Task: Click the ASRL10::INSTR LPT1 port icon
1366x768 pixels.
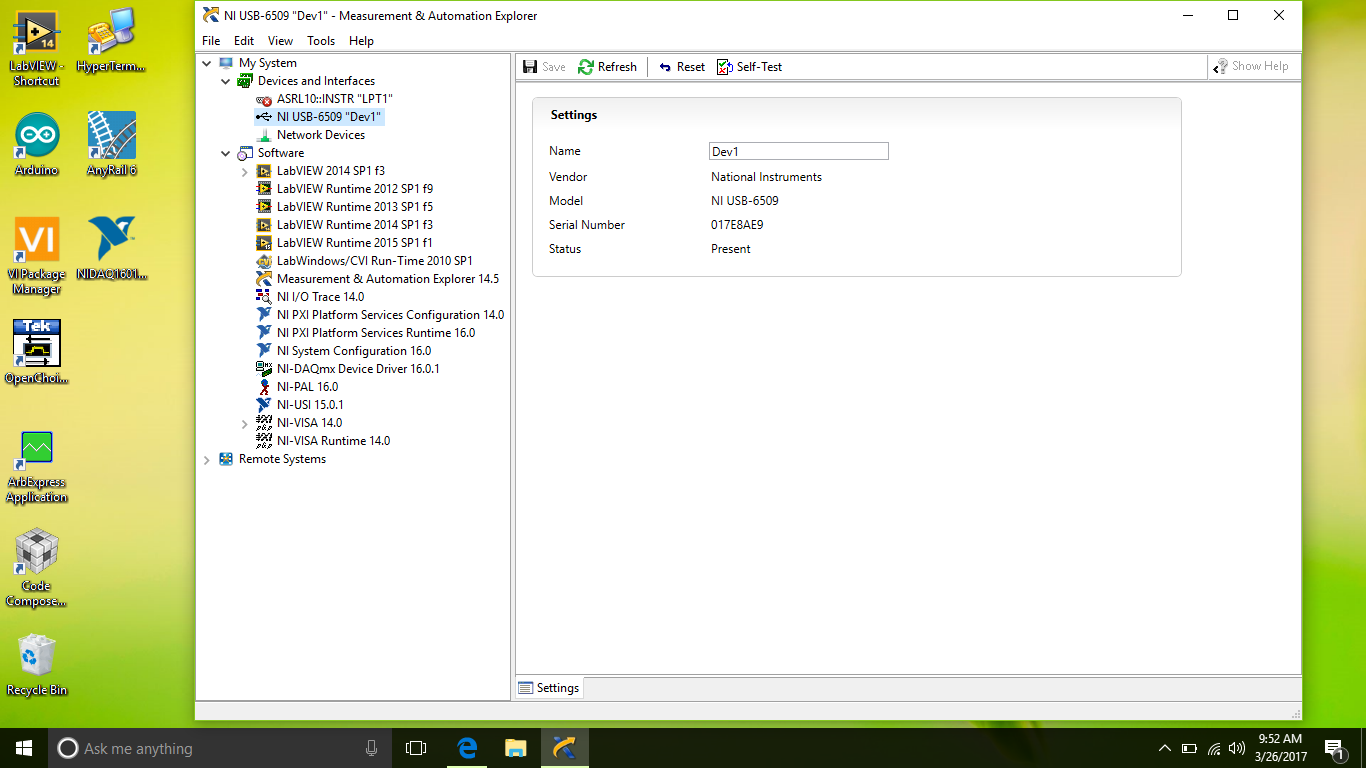Action: 264,99
